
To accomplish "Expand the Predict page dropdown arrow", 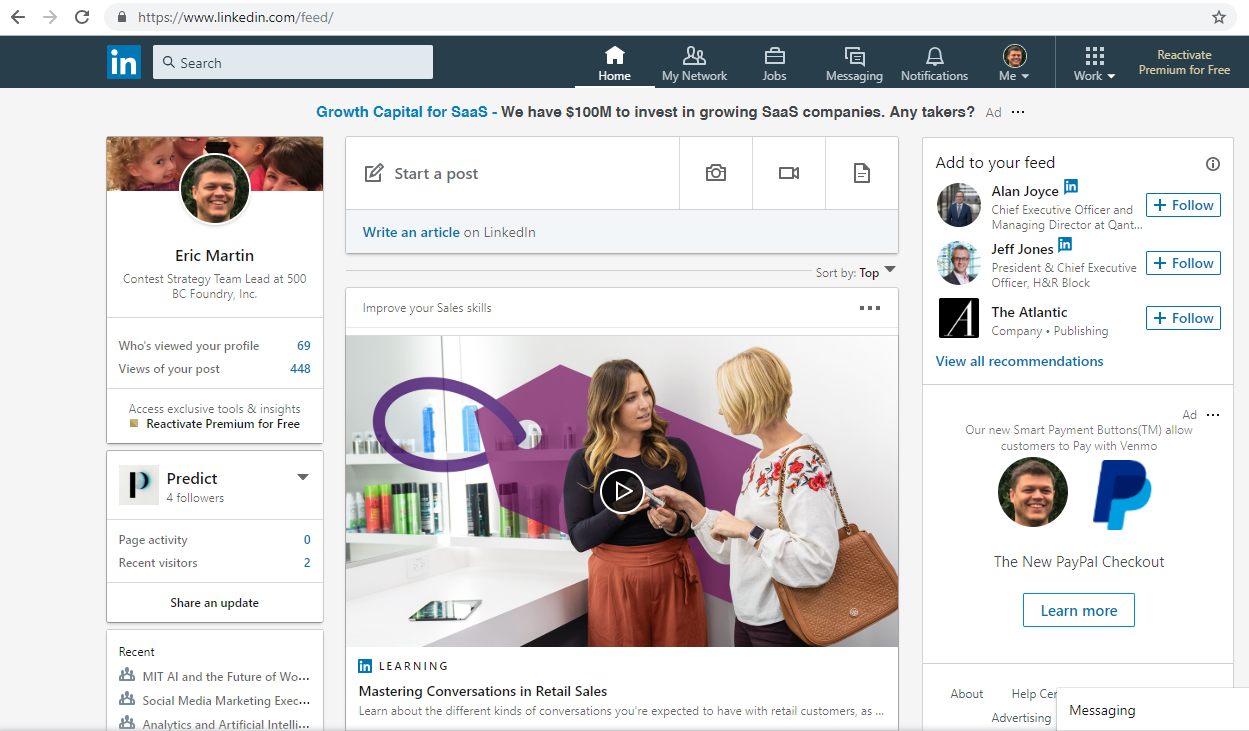I will [x=303, y=477].
